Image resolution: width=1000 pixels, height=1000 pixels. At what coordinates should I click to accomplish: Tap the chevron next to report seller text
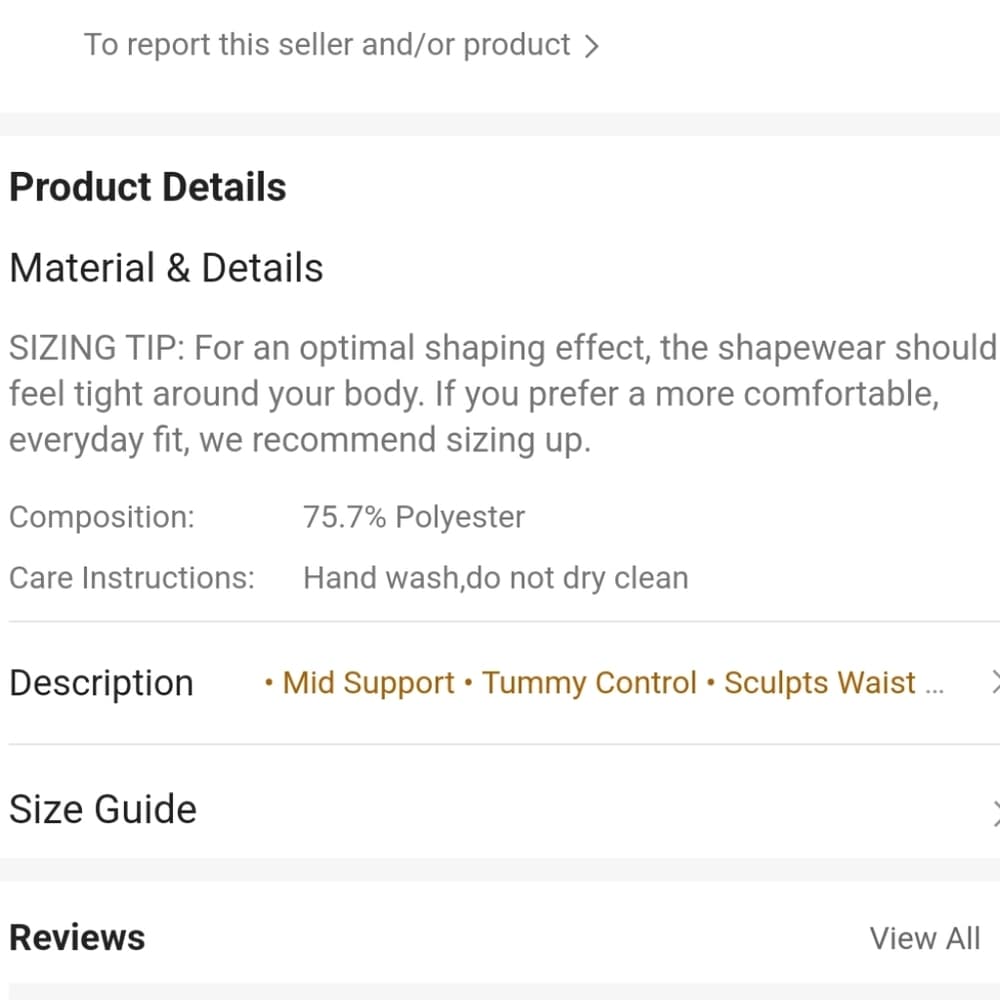coord(592,46)
